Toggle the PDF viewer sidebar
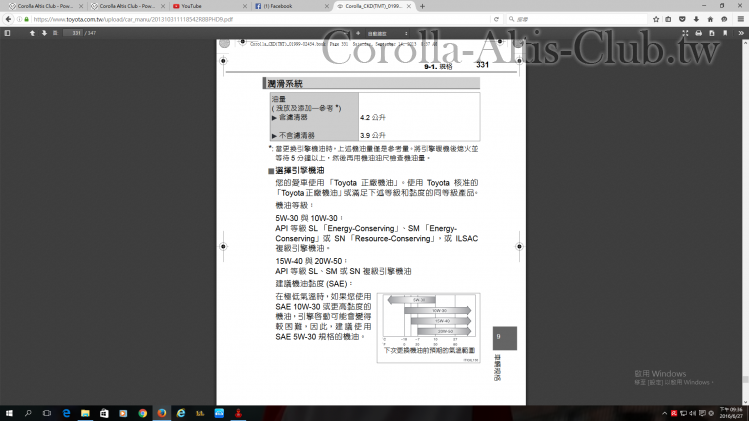The width and height of the screenshot is (749, 421). (x=7, y=33)
